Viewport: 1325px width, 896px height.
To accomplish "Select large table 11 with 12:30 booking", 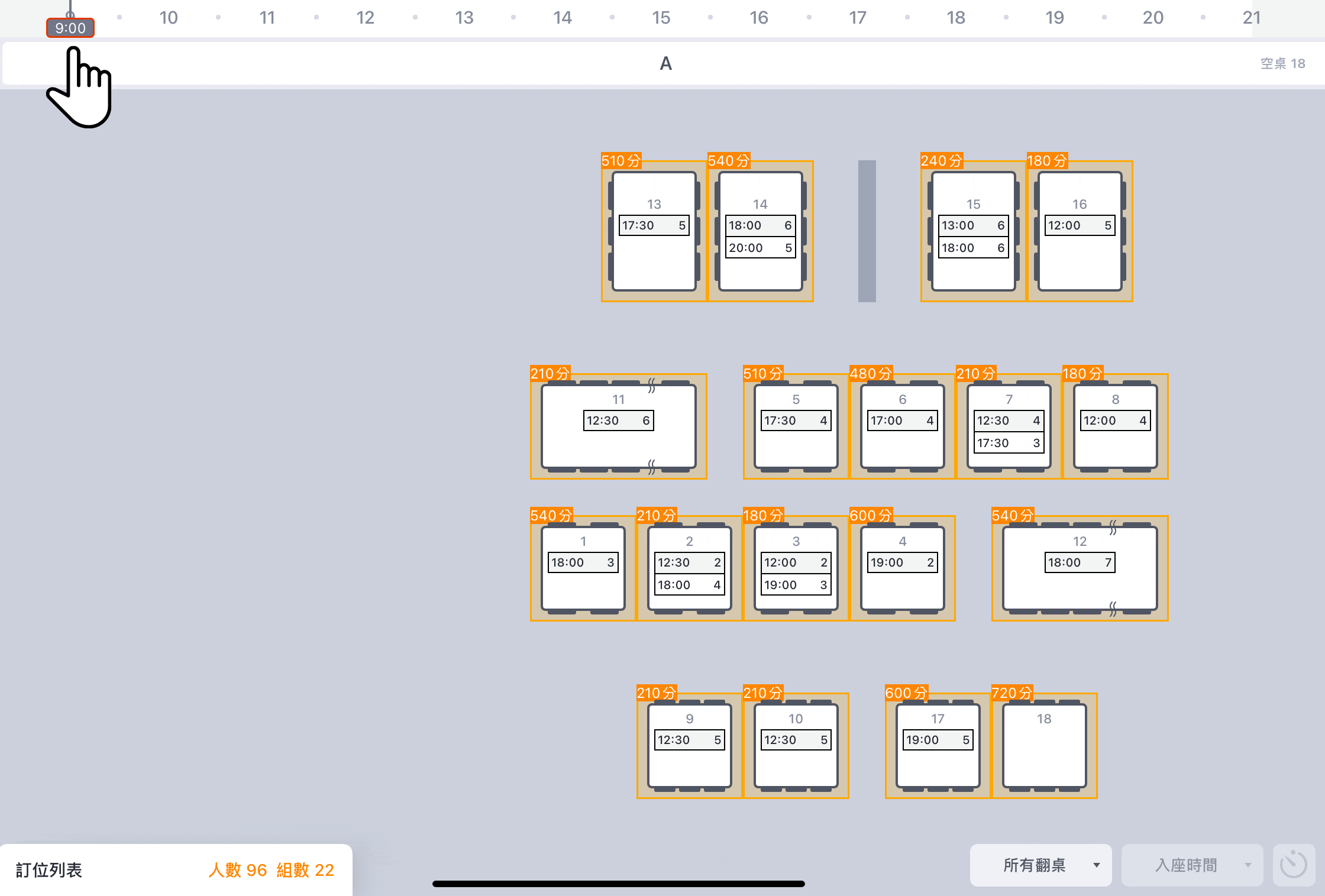I will pyautogui.click(x=618, y=447).
